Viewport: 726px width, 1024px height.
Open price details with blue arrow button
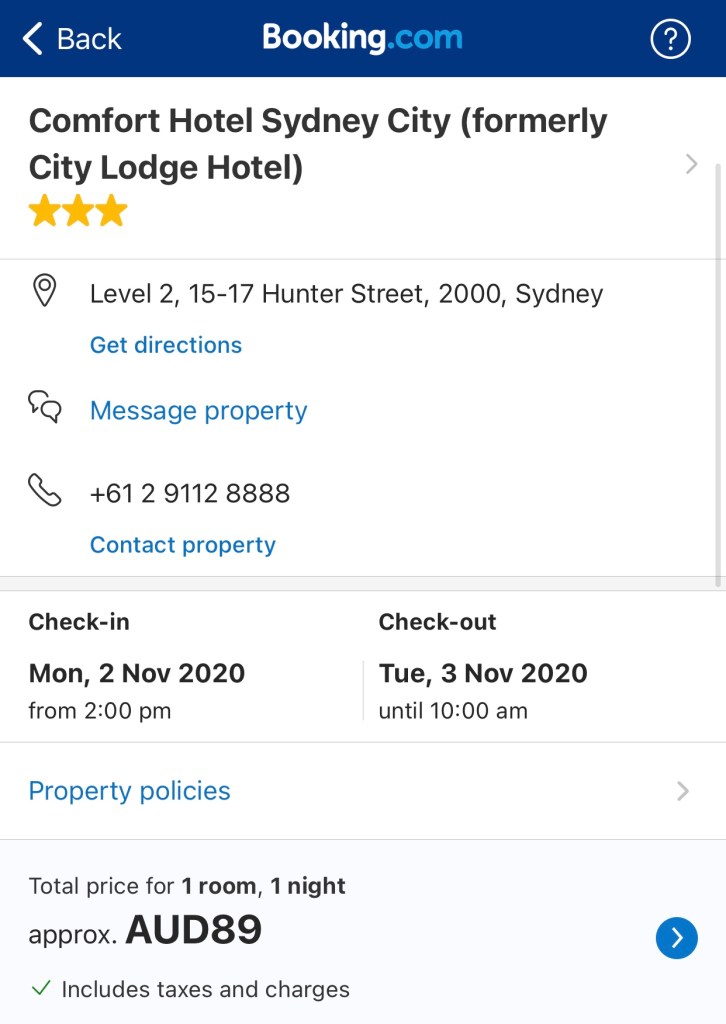(676, 938)
